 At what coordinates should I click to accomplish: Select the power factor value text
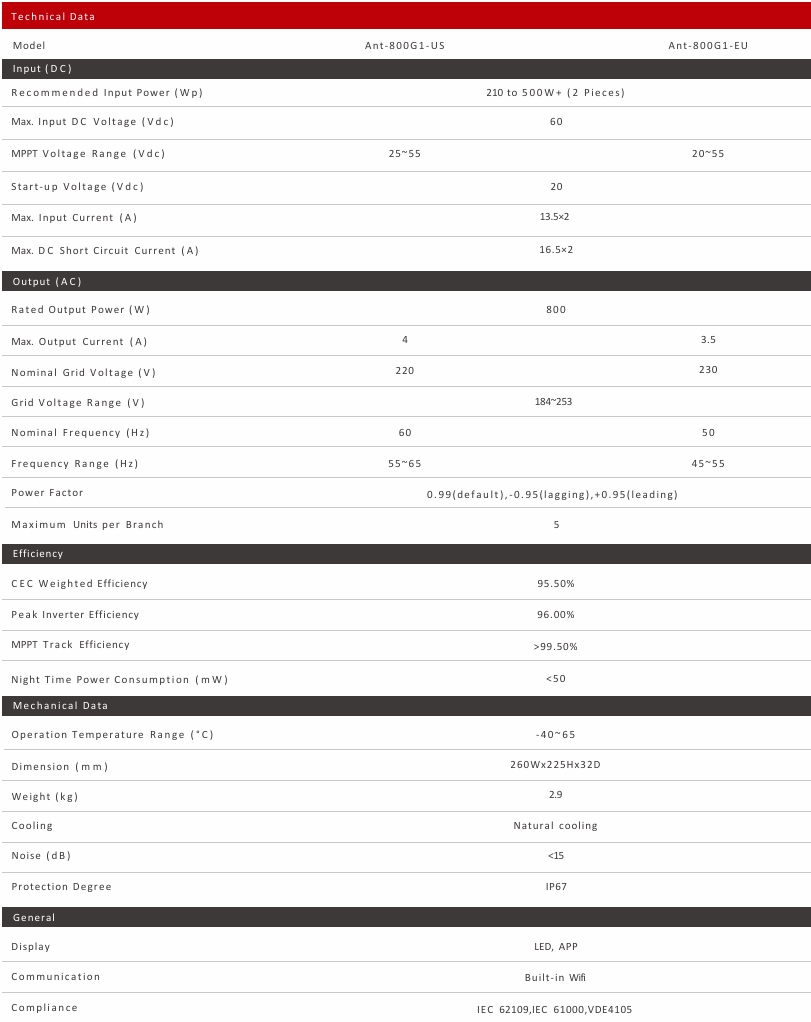552,495
